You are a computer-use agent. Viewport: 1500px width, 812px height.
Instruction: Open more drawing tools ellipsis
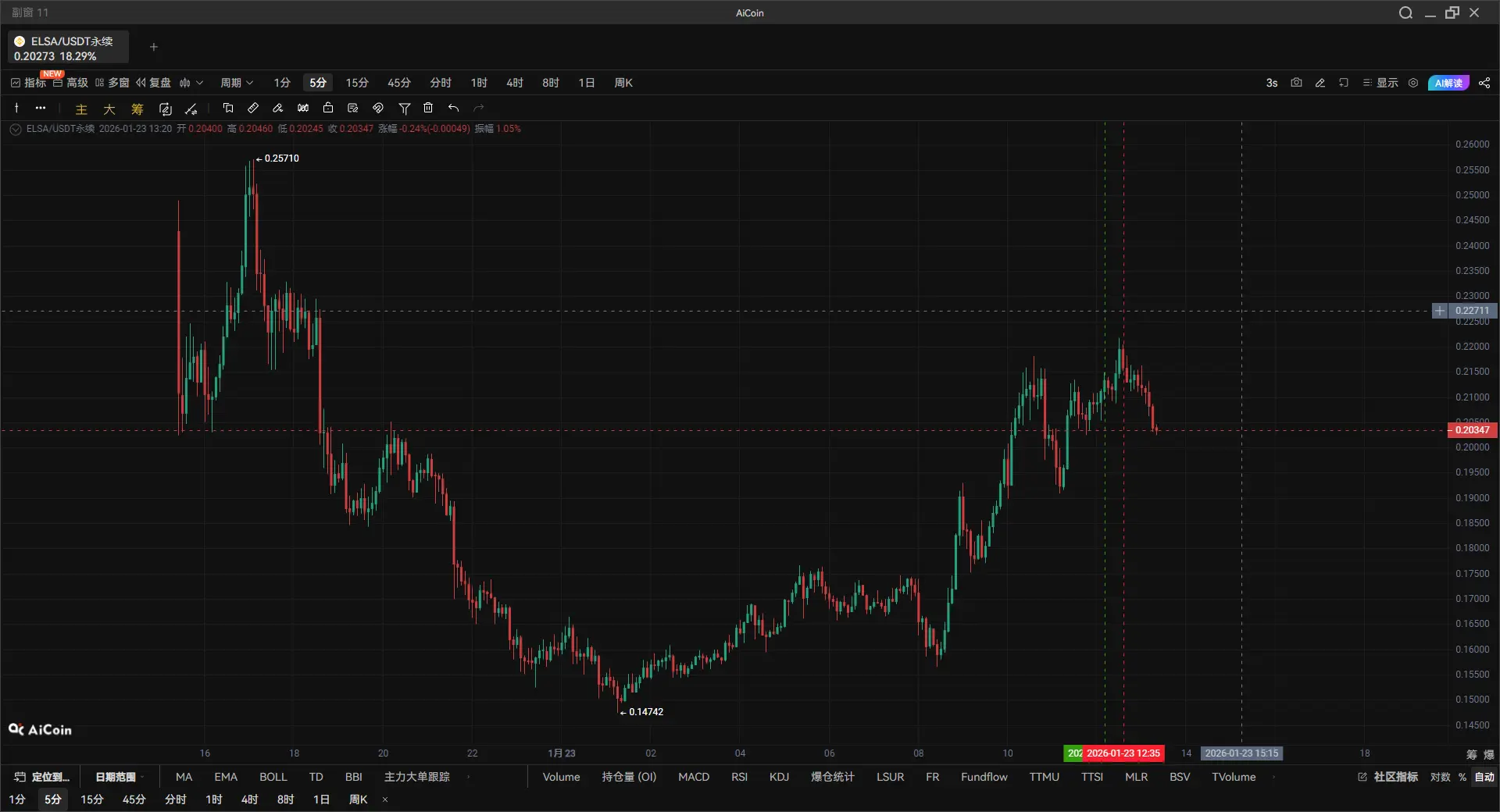pos(41,108)
